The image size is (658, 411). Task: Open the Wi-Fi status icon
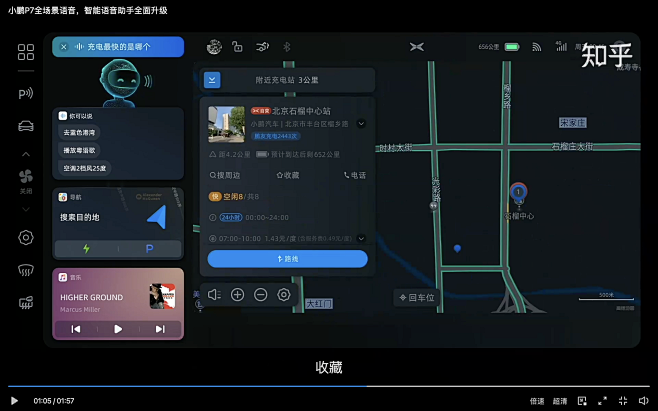(536, 47)
